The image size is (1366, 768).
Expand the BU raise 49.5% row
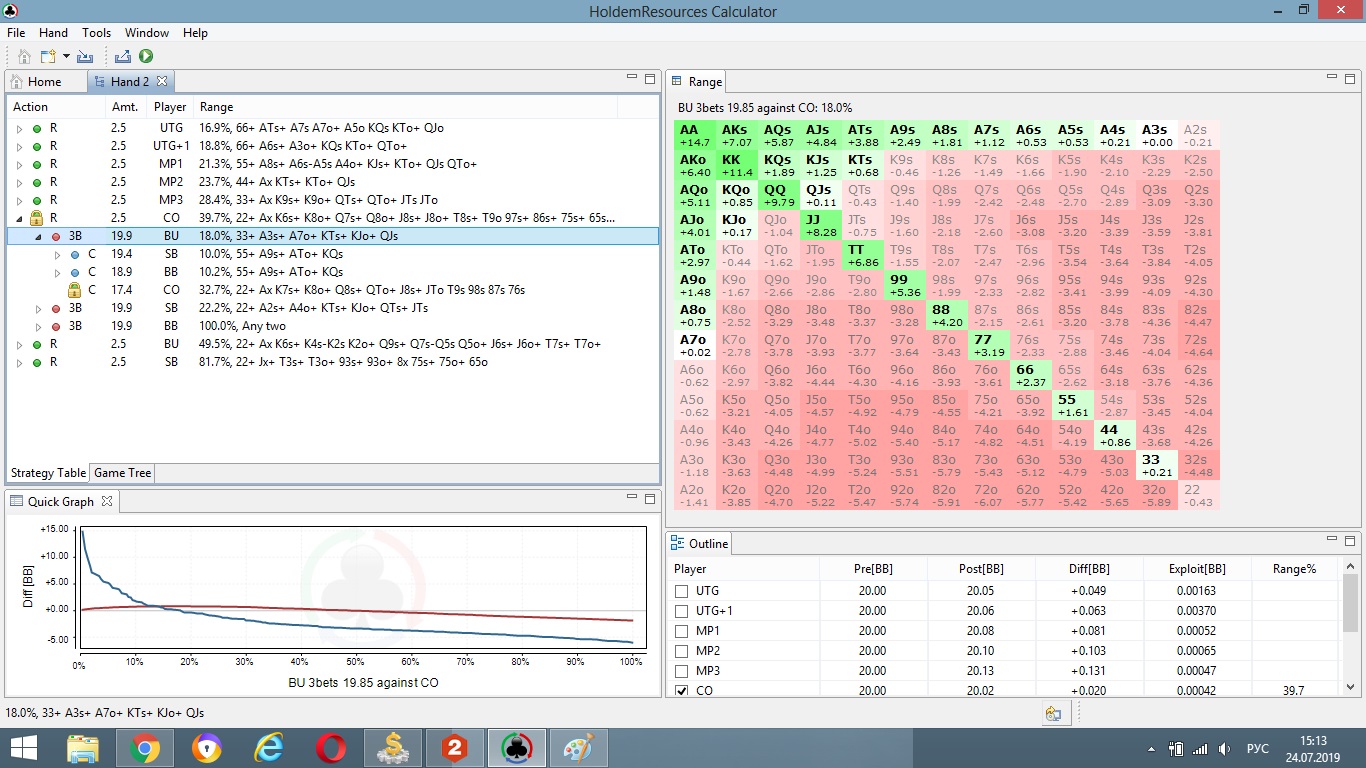click(19, 344)
